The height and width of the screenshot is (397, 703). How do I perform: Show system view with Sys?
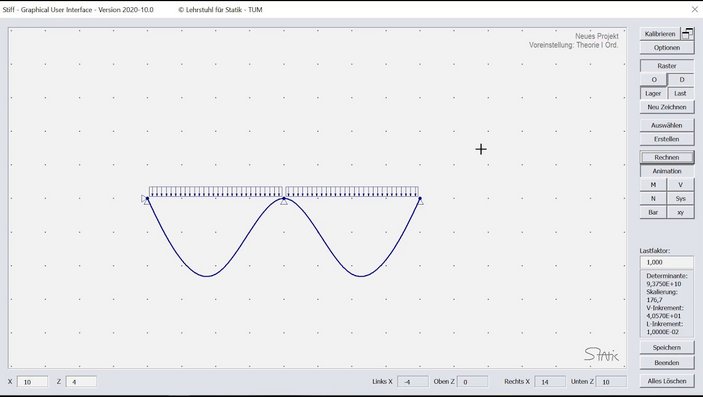681,199
